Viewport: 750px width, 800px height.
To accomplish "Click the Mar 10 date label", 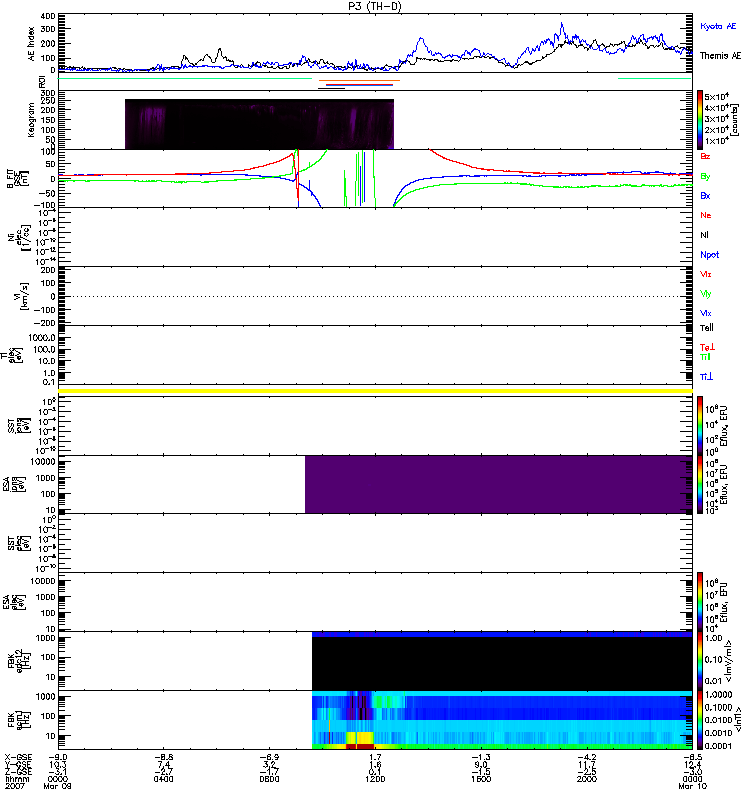I will (692, 786).
